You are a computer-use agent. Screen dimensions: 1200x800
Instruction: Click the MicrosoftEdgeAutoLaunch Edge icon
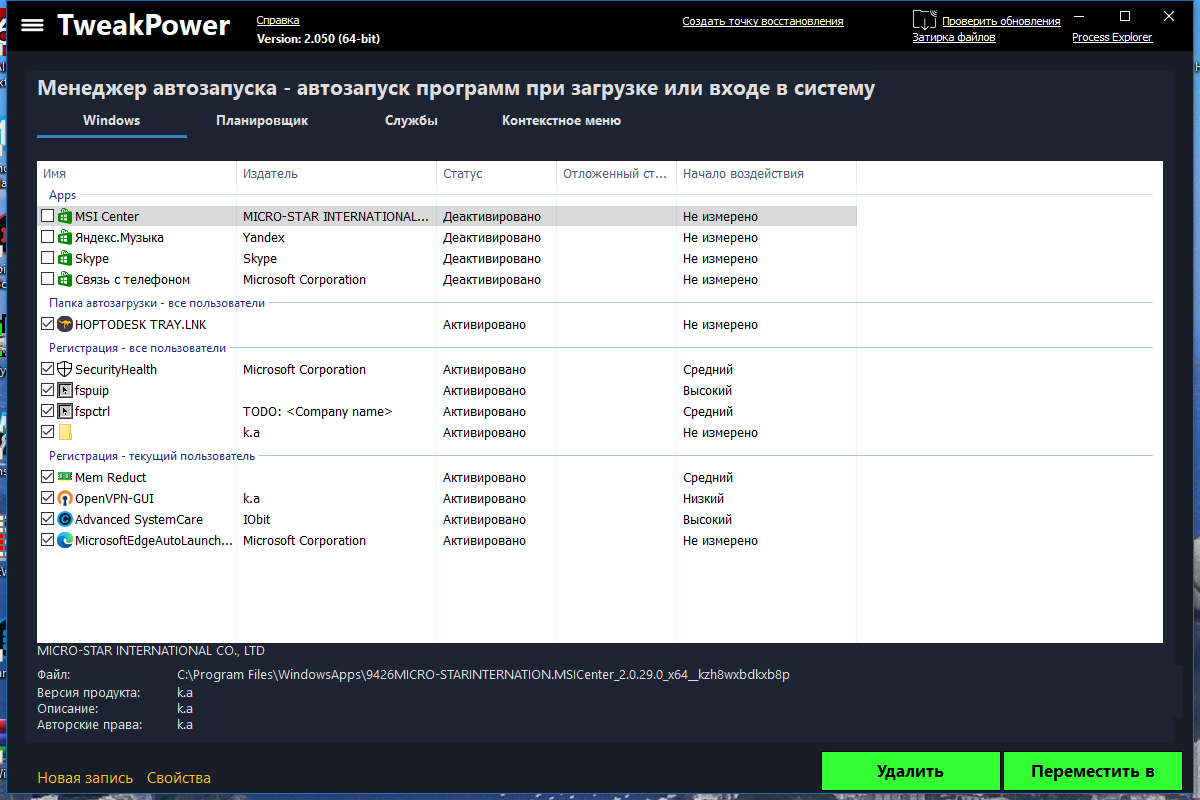65,541
